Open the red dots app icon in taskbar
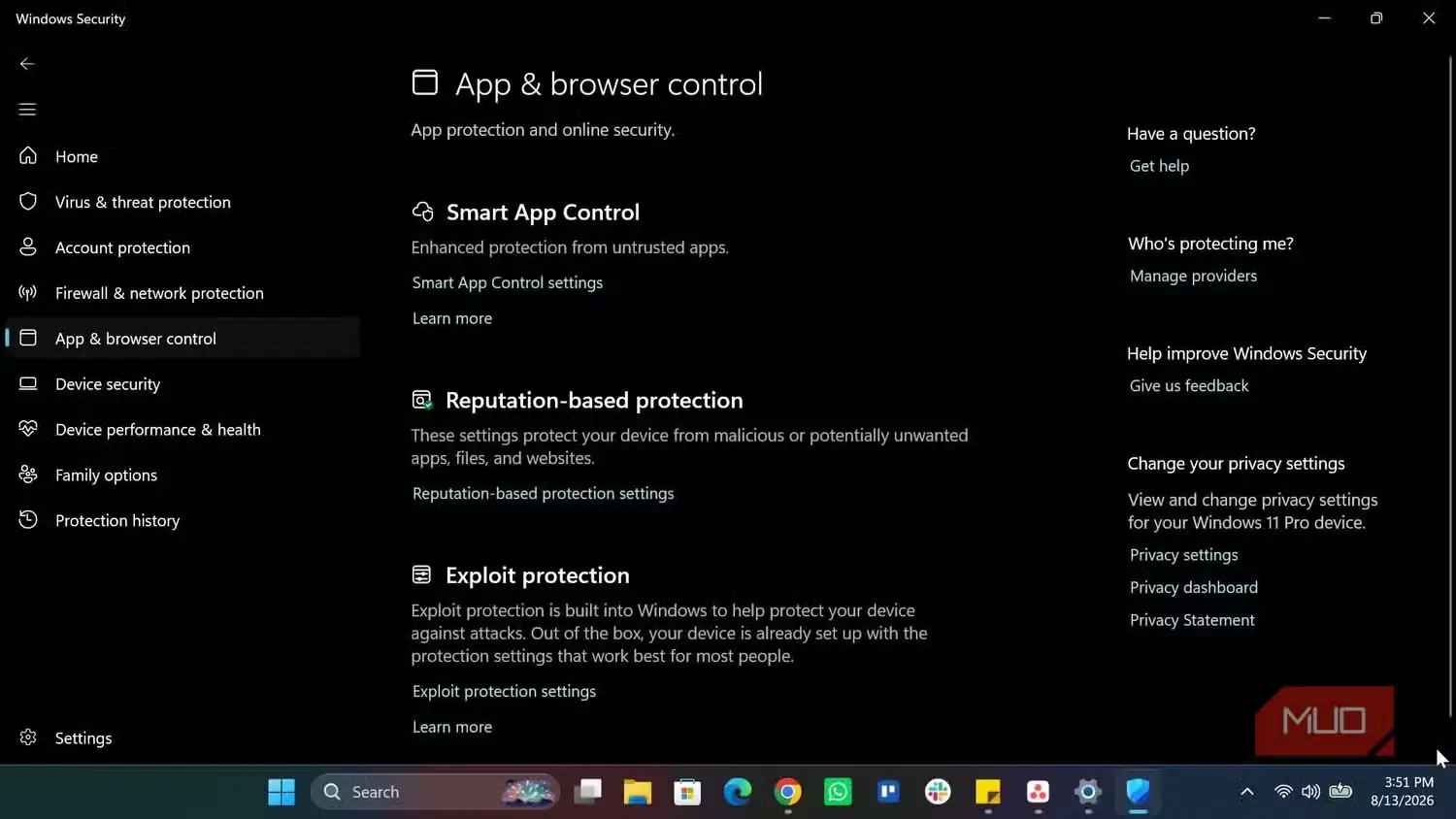The height and width of the screenshot is (819, 1456). (x=1038, y=792)
